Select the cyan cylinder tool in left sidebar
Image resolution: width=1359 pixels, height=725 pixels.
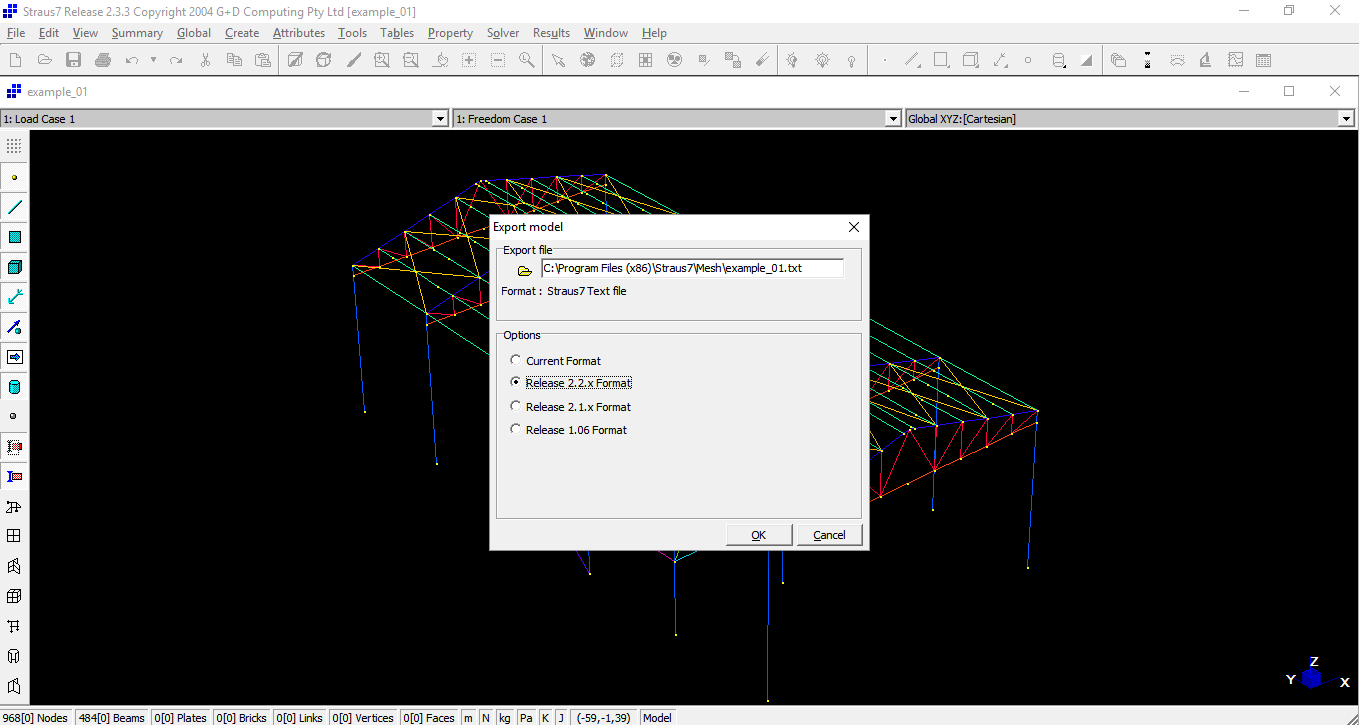[x=14, y=387]
